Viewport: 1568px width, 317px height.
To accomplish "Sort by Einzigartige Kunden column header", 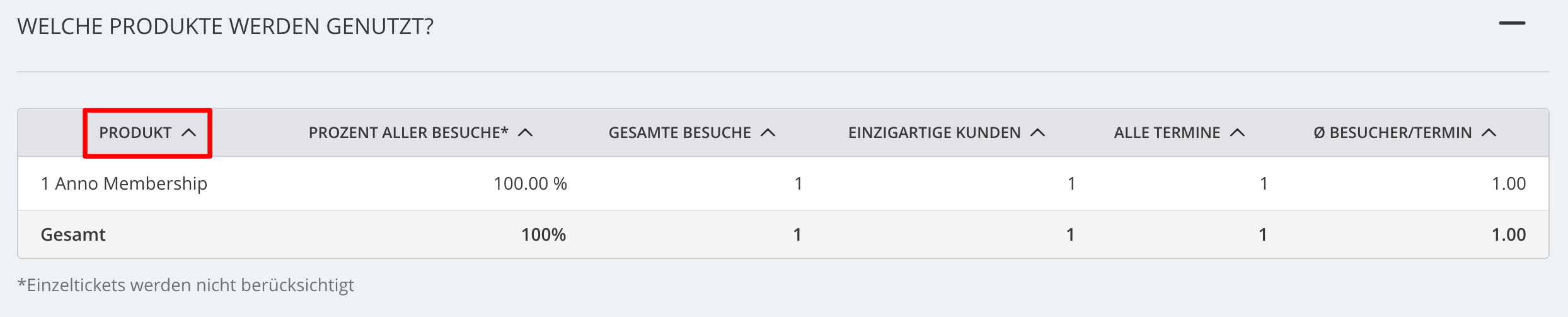I will tap(935, 133).
